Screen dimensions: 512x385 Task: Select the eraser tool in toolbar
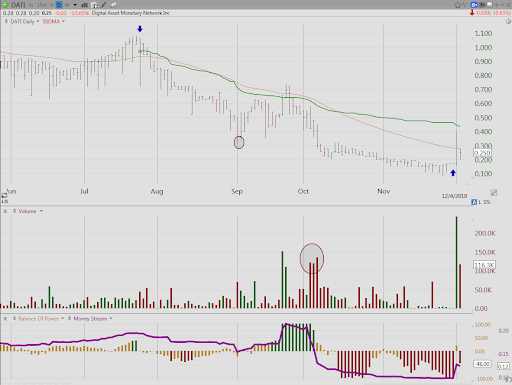113,5
